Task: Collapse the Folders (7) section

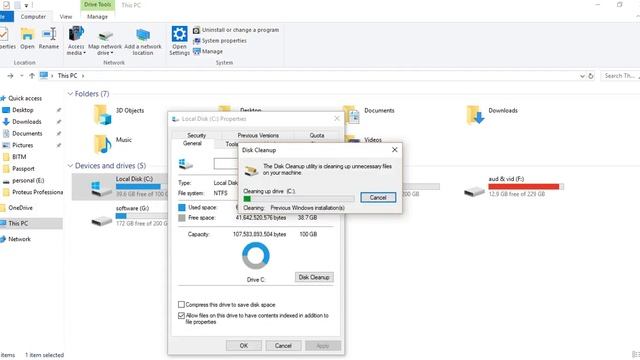Action: point(70,94)
